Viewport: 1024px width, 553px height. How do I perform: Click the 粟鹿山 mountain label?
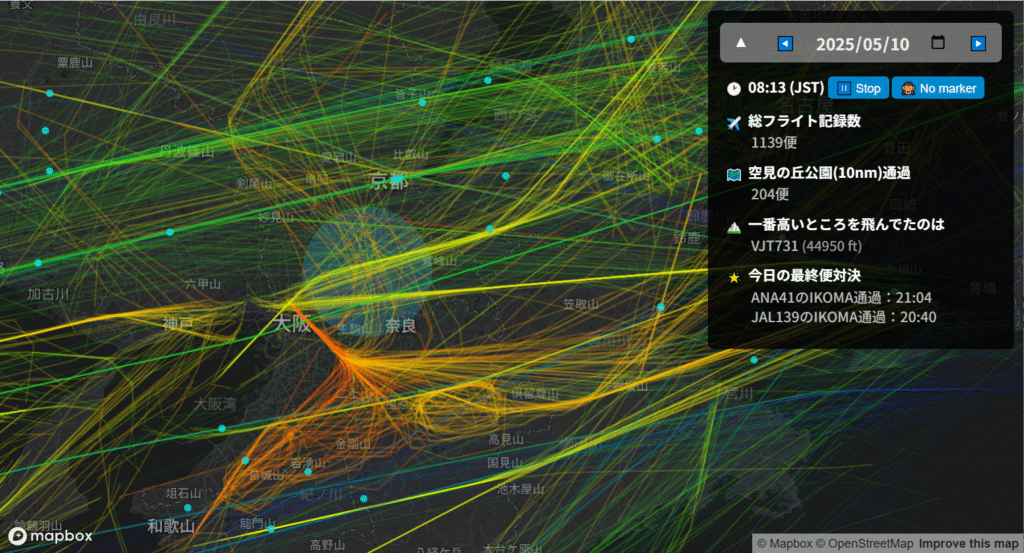[x=75, y=63]
